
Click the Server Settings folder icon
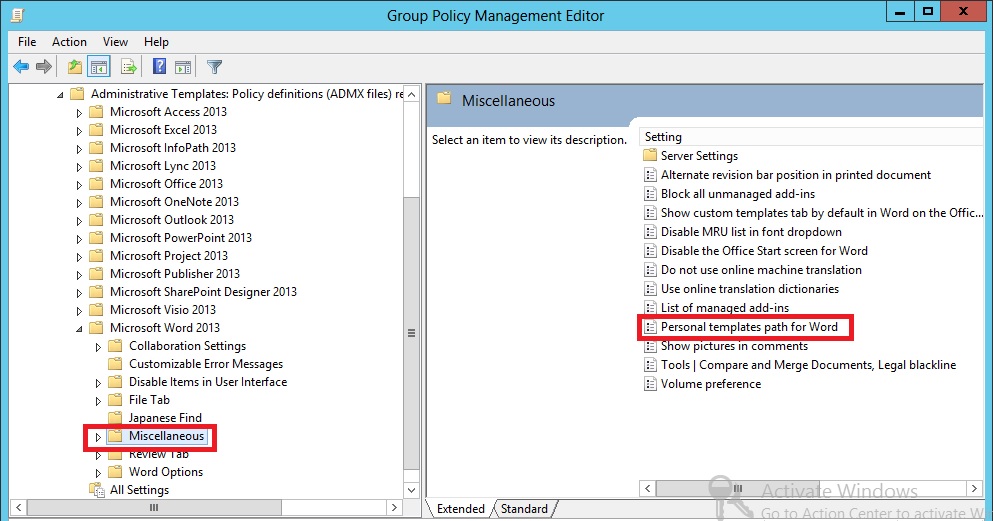tap(650, 156)
